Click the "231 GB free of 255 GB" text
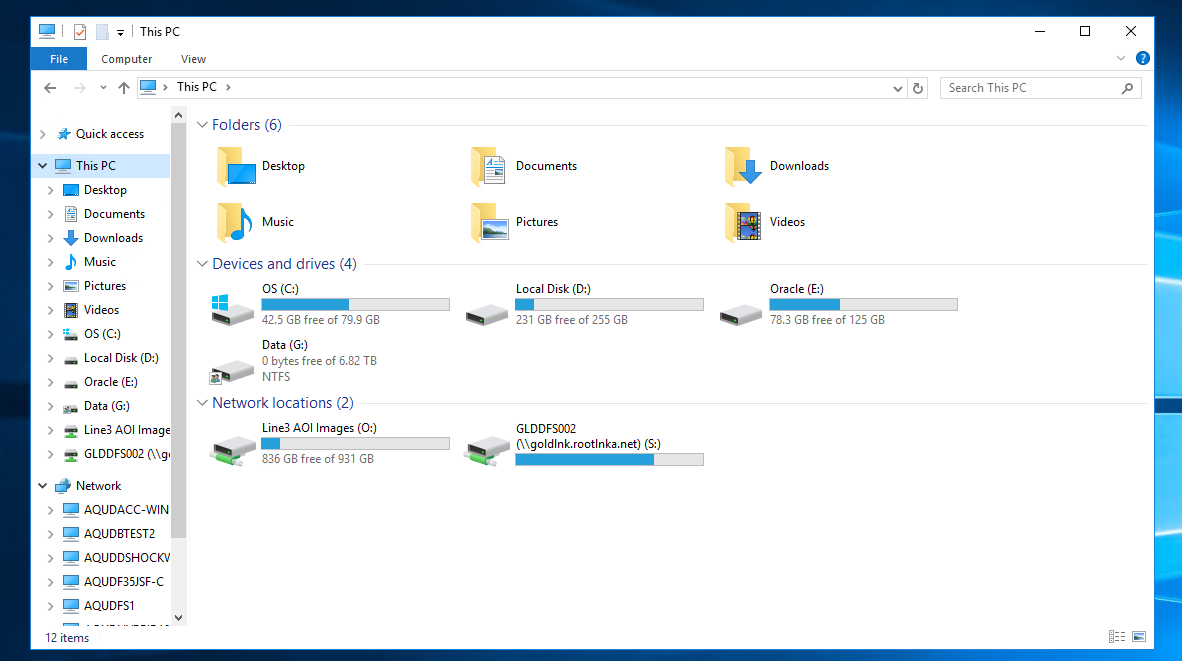The image size is (1182, 661). click(571, 320)
